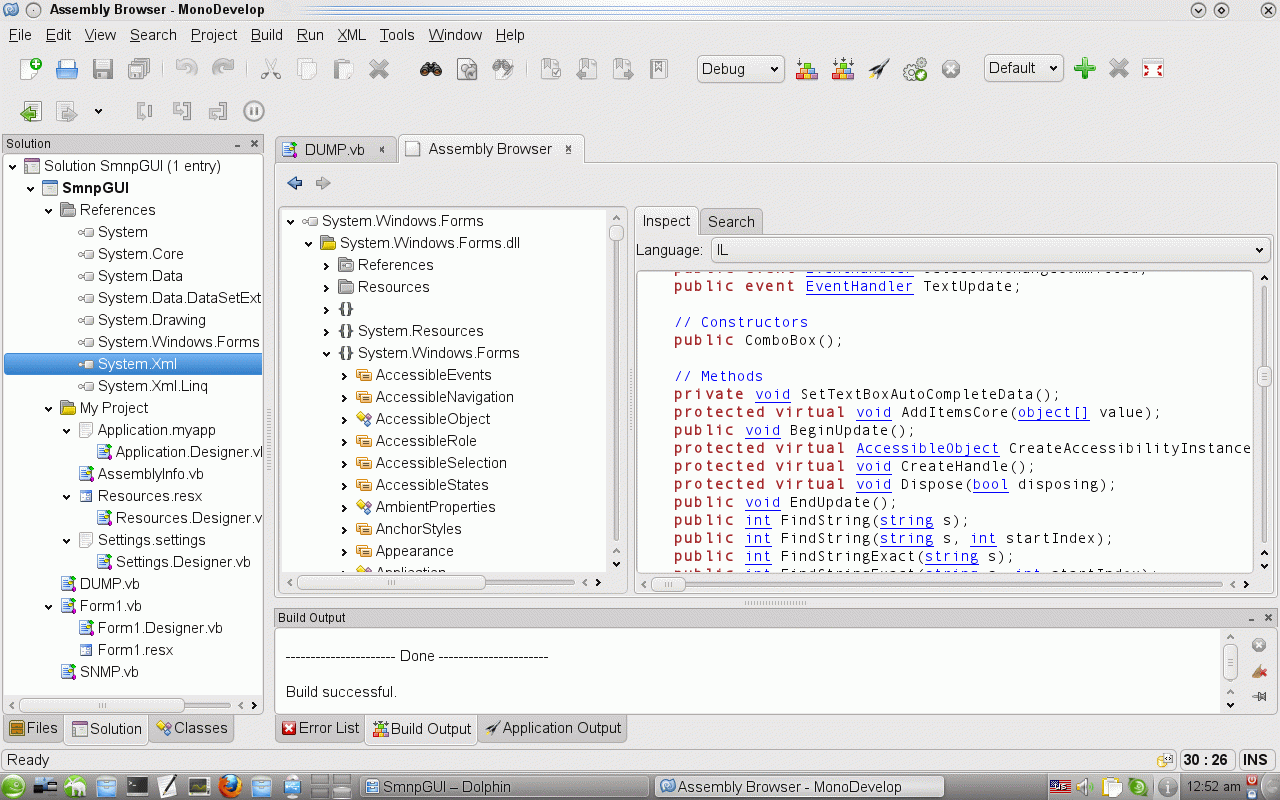Click the Open File toolbar icon

pyautogui.click(x=67, y=69)
